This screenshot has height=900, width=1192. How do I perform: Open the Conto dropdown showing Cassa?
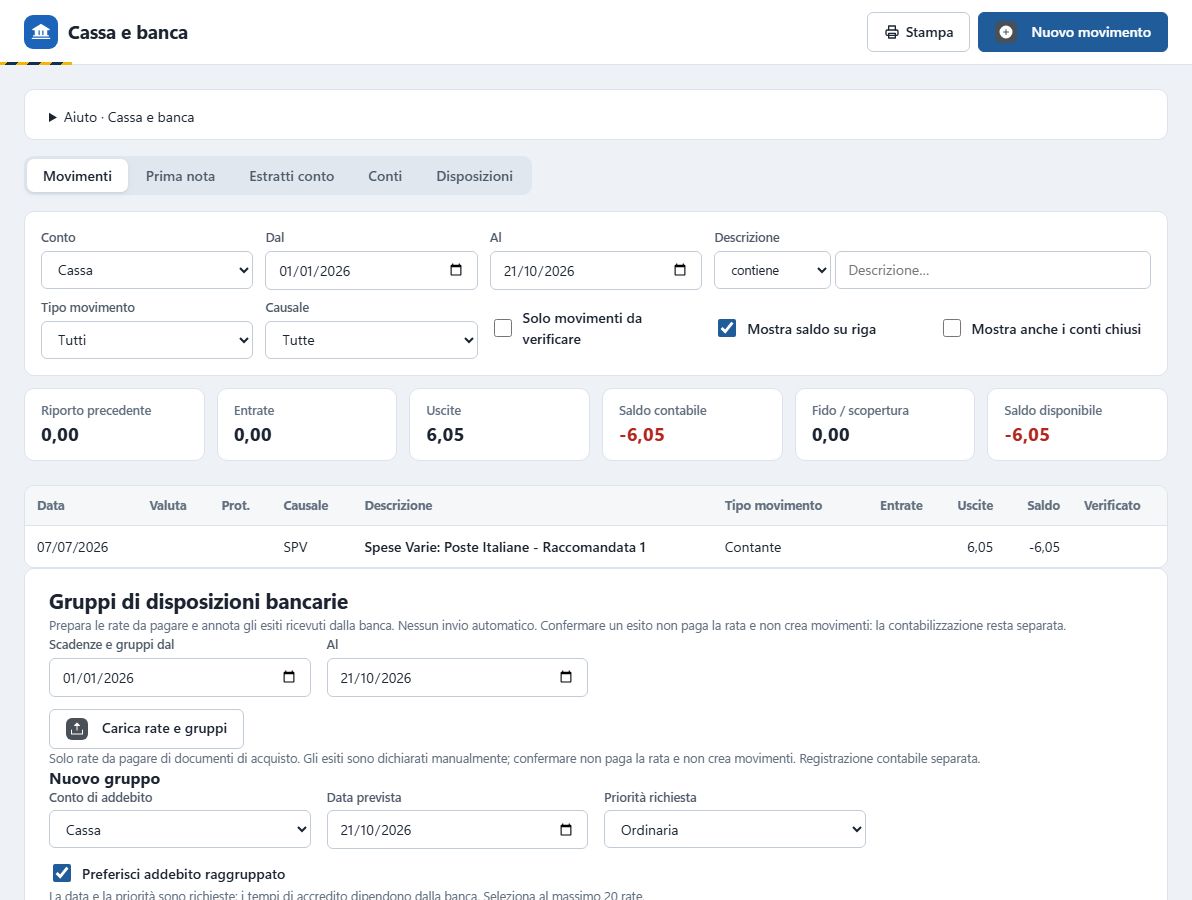pos(147,270)
